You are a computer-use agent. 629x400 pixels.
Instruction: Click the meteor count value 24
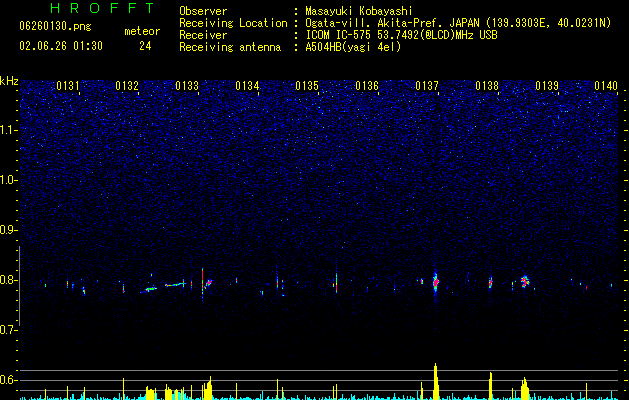pos(145,46)
